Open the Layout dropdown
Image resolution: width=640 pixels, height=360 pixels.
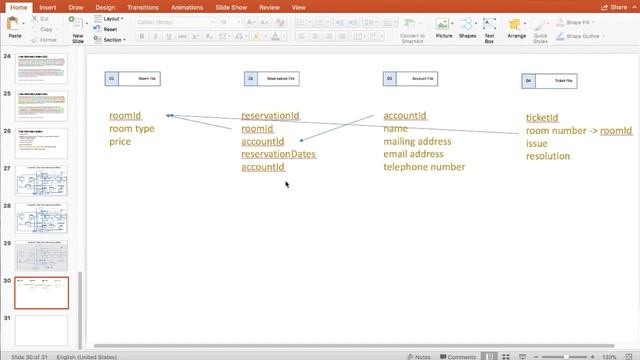(x=109, y=19)
